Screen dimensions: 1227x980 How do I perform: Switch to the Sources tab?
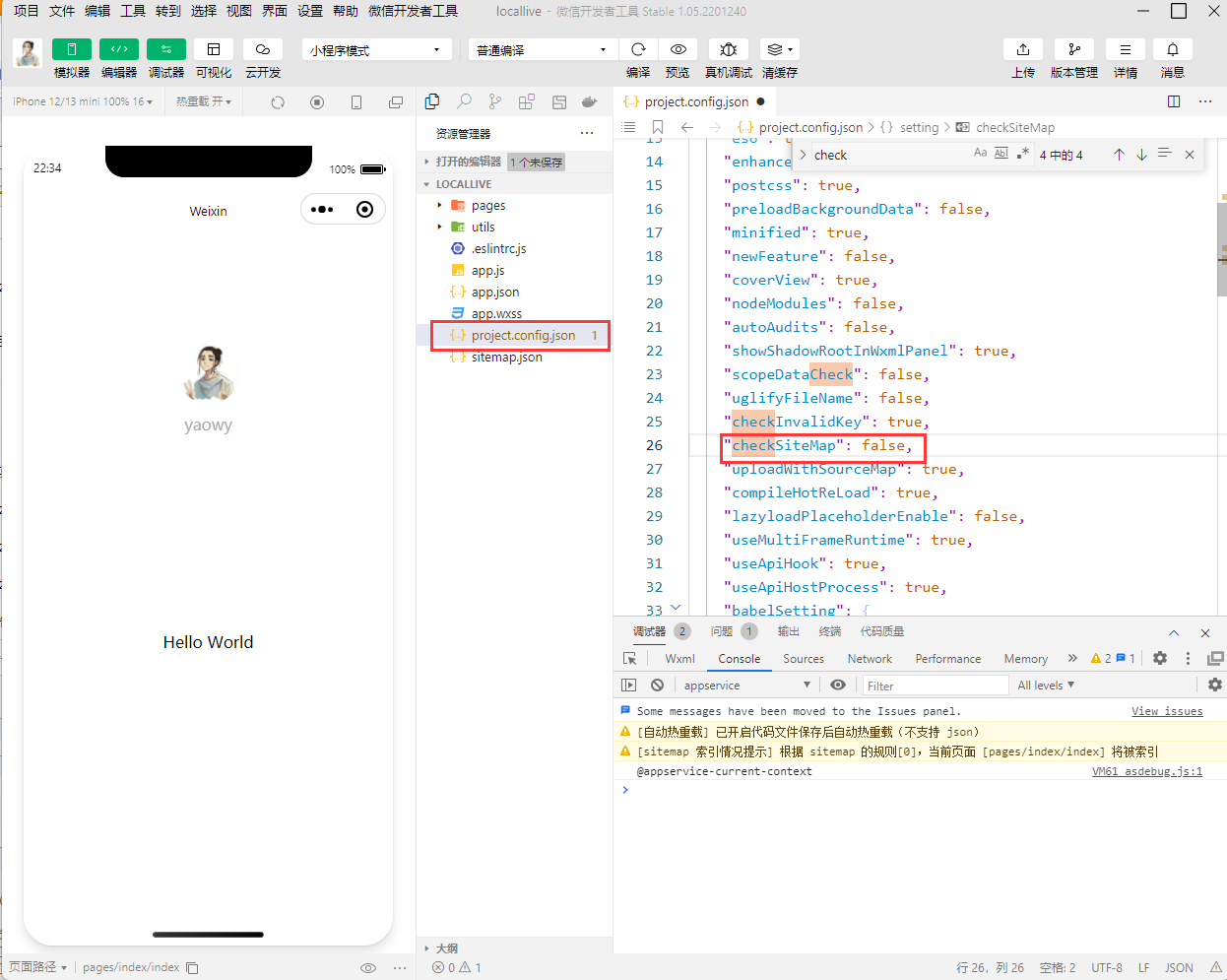point(804,659)
